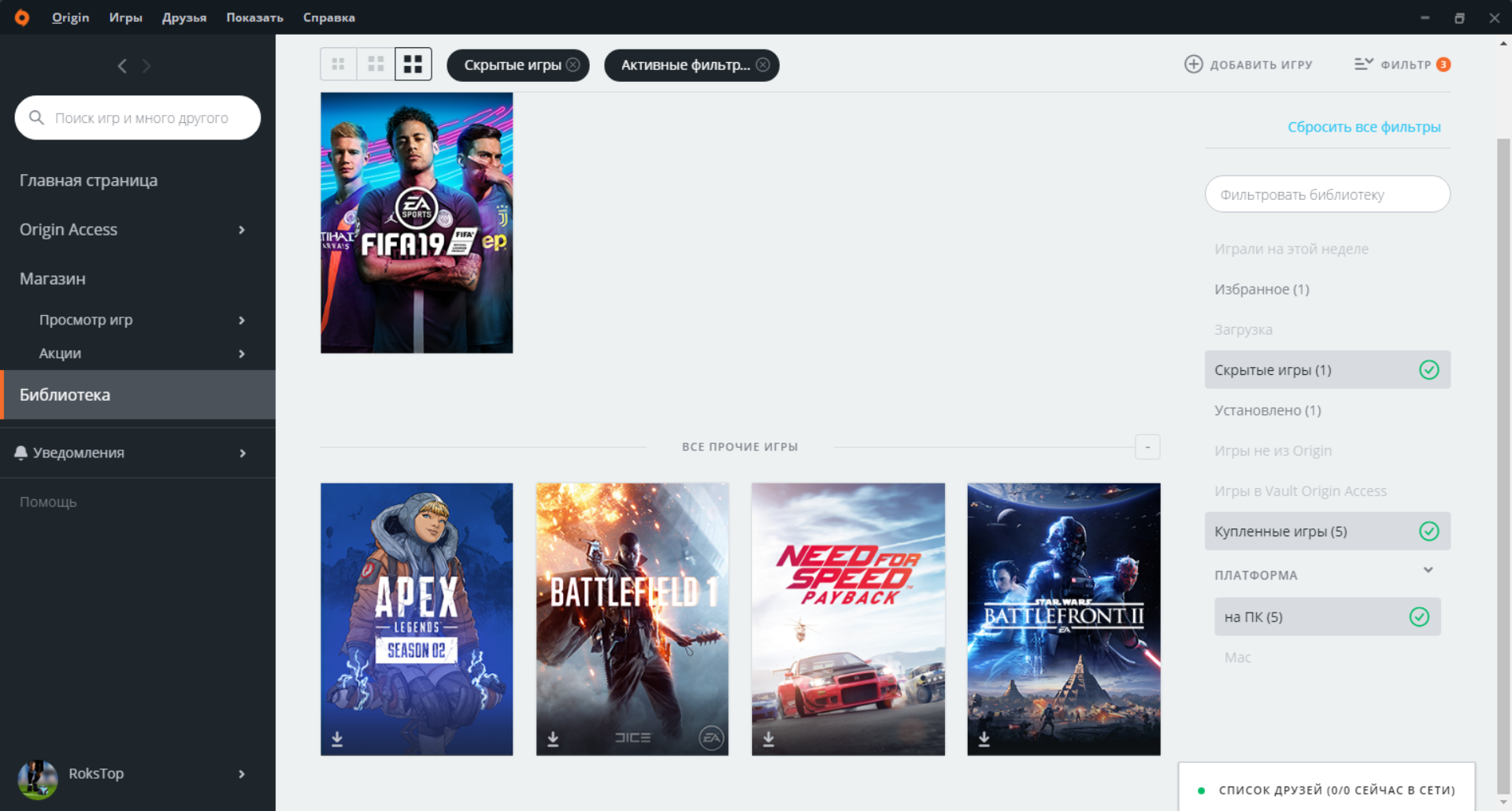Remove the 'Активные фильтр...' chip
Screen dimensions: 1512x811
pyautogui.click(x=763, y=65)
